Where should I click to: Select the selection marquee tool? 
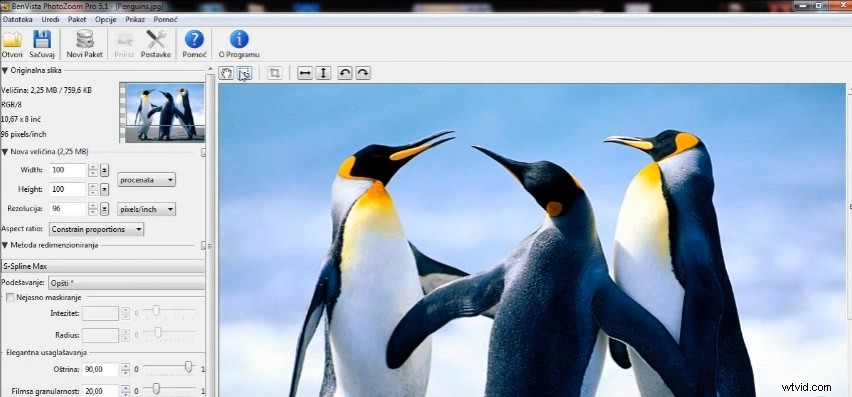(245, 73)
